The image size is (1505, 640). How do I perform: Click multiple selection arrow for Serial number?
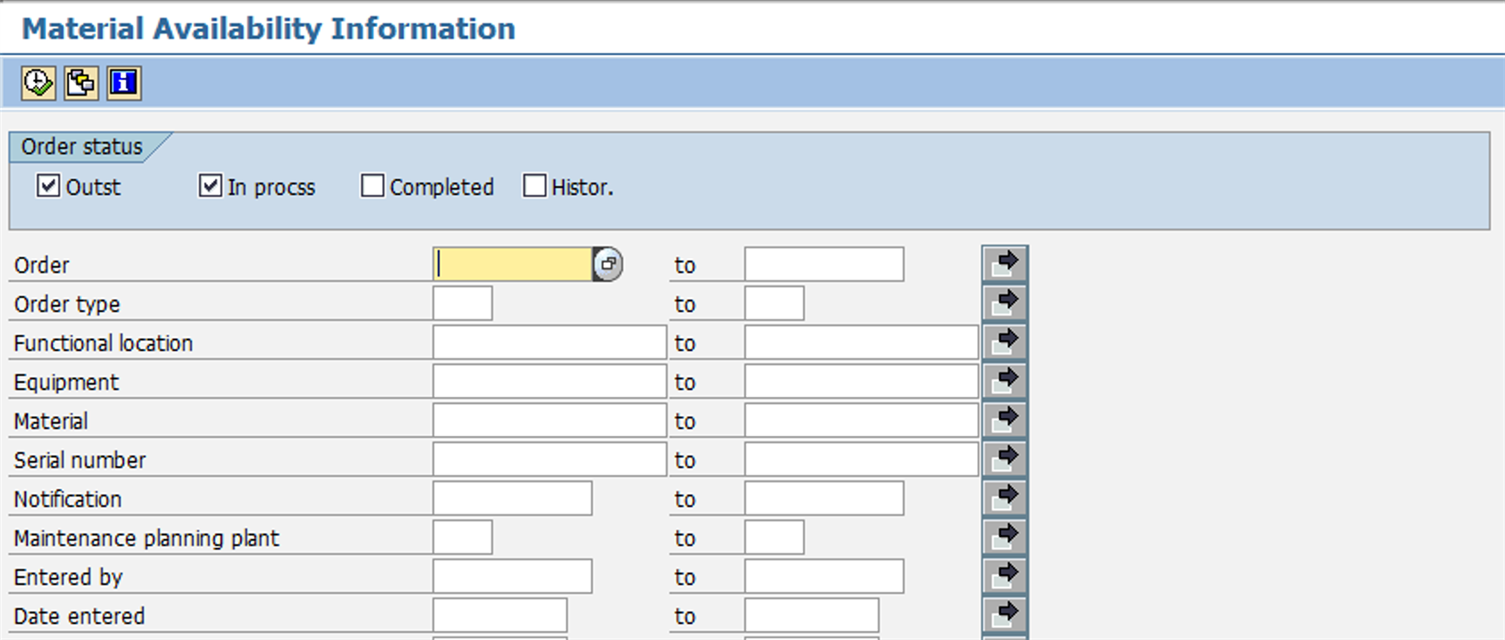tap(1004, 459)
